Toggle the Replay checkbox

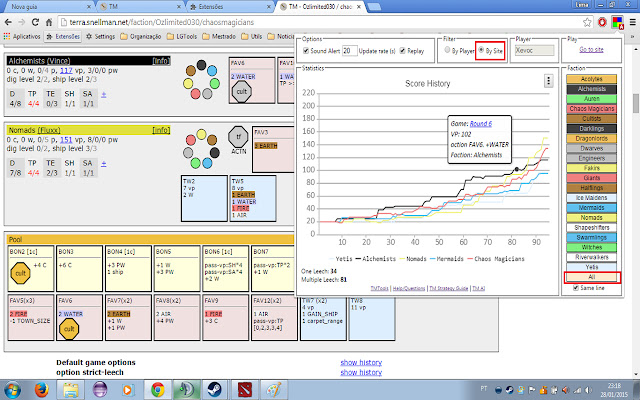tap(403, 51)
